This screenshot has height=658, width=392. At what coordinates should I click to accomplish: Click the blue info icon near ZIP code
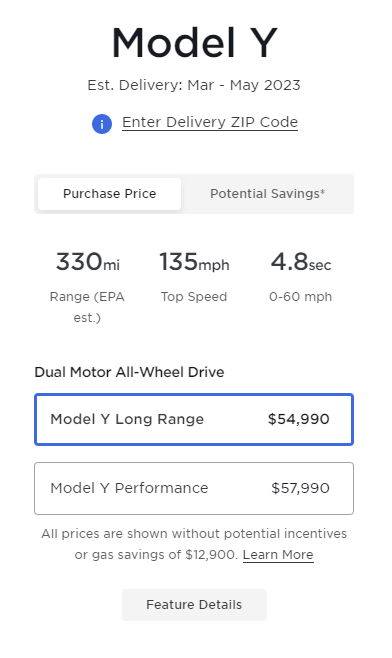[x=102, y=124]
